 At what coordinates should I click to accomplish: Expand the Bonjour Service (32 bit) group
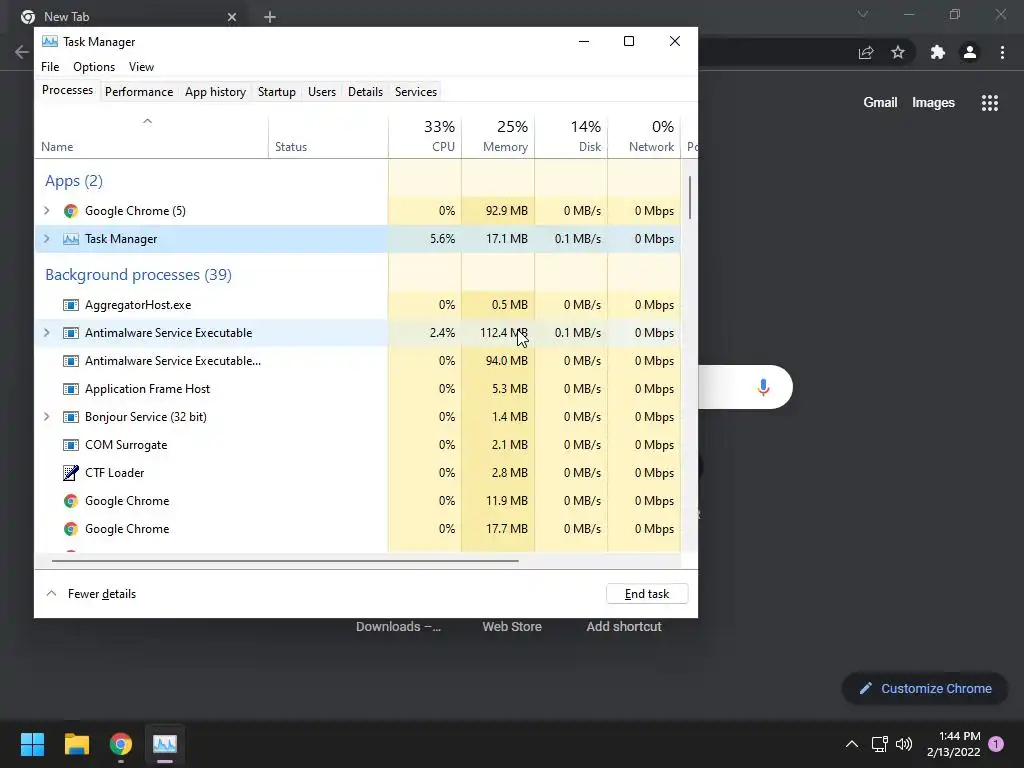pyautogui.click(x=46, y=417)
